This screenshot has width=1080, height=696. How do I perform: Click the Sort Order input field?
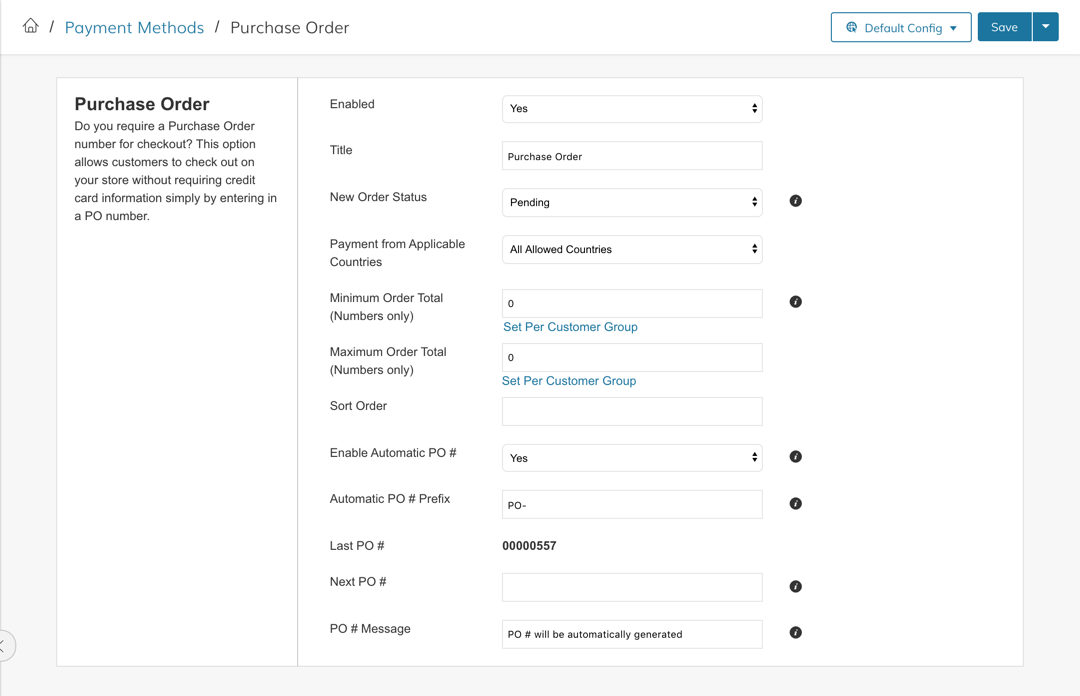coord(632,411)
